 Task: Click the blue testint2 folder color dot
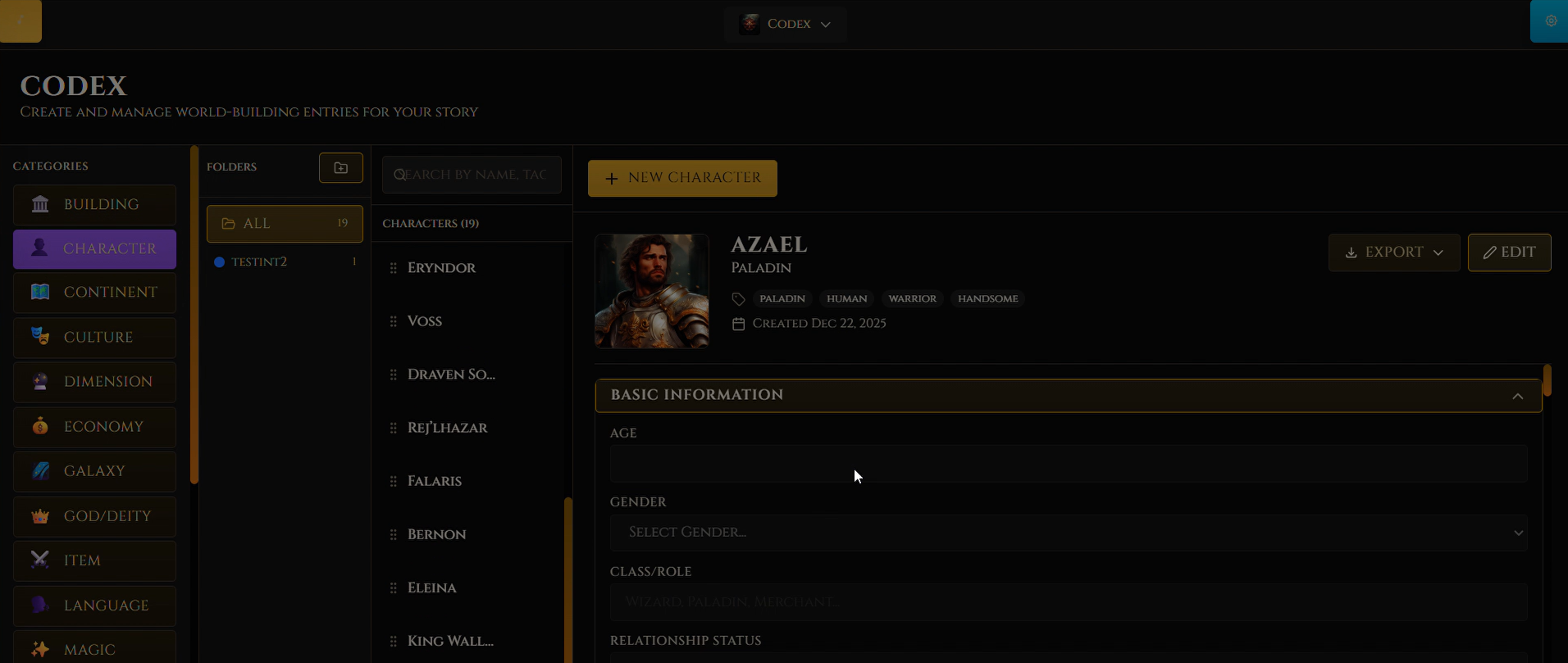click(219, 262)
